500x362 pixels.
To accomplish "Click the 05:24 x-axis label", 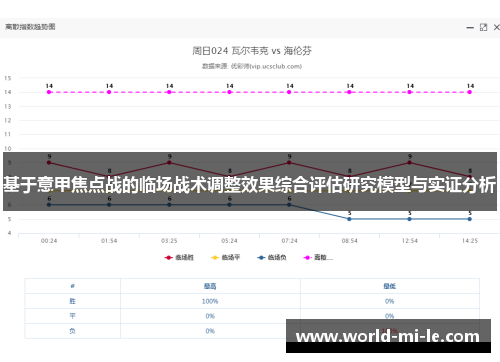I will pyautogui.click(x=229, y=241).
